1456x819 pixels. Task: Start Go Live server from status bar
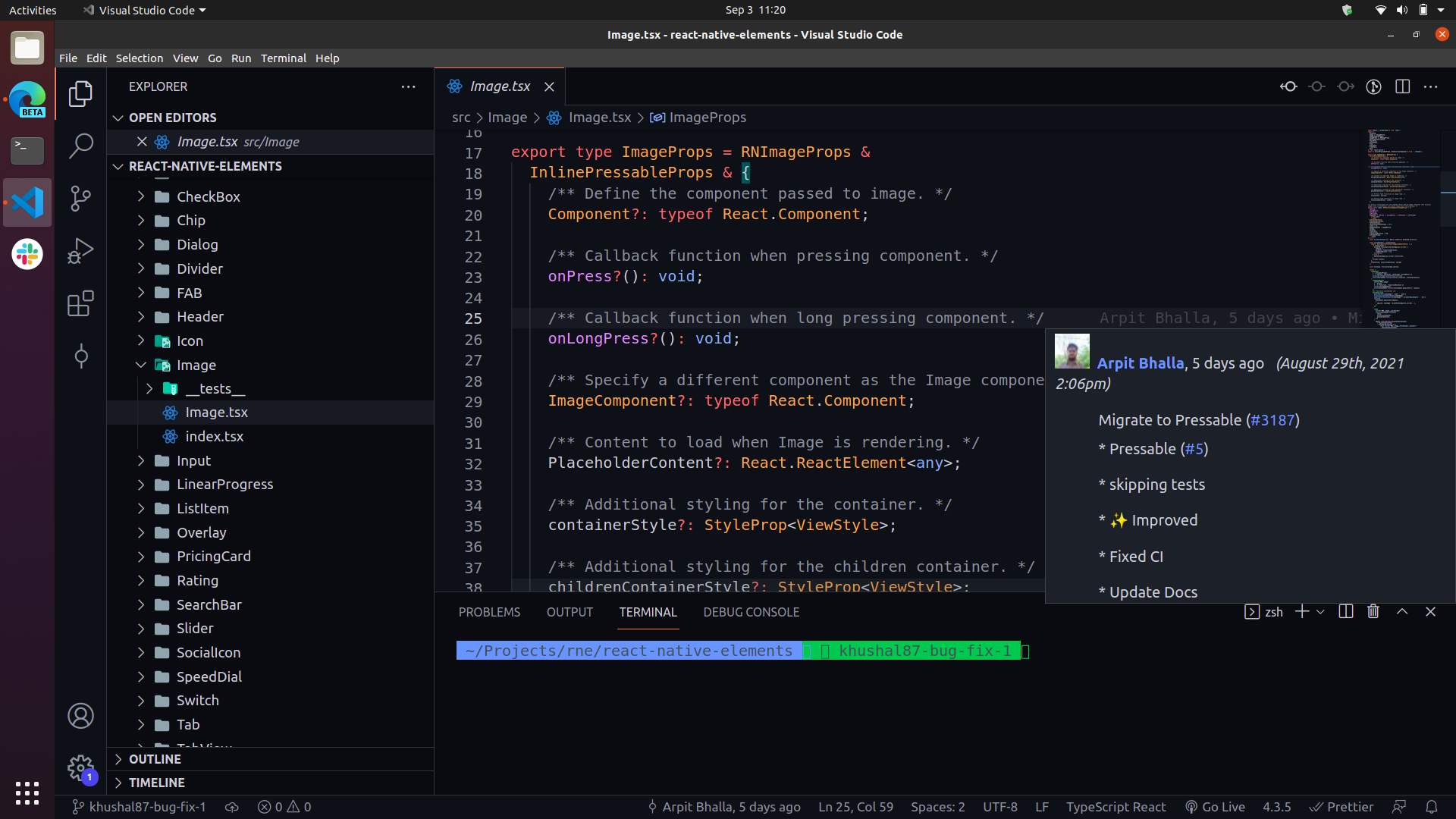click(1215, 807)
